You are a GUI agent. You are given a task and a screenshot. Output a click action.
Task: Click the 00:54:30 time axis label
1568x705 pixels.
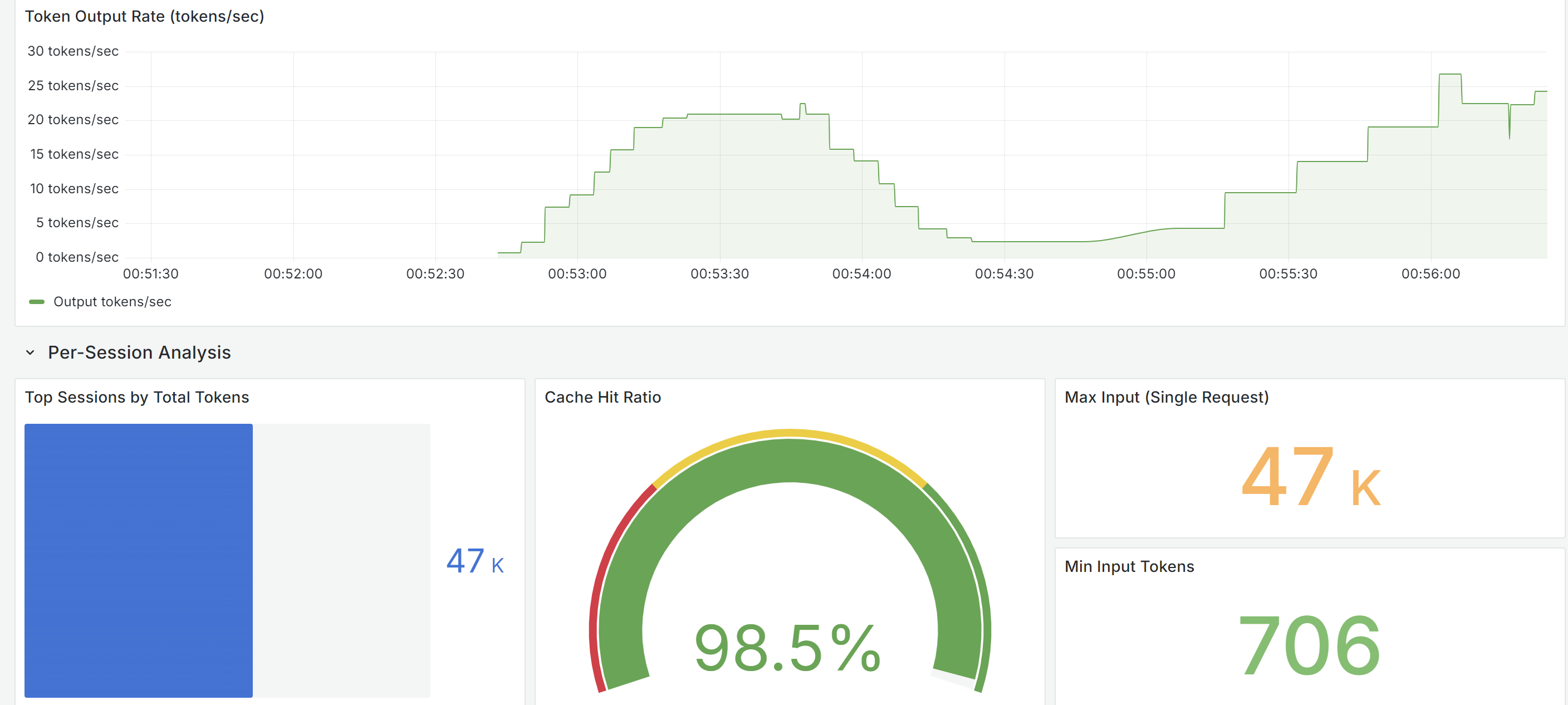(x=1004, y=274)
